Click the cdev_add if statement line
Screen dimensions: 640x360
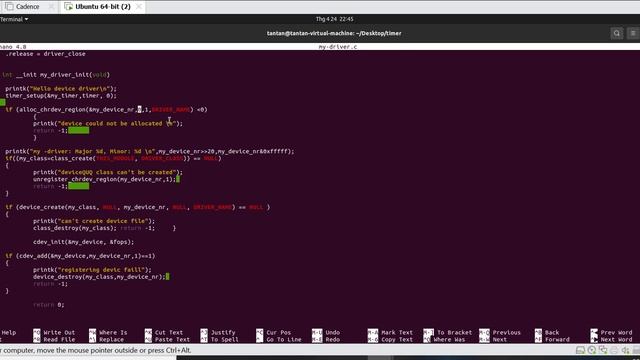point(80,256)
